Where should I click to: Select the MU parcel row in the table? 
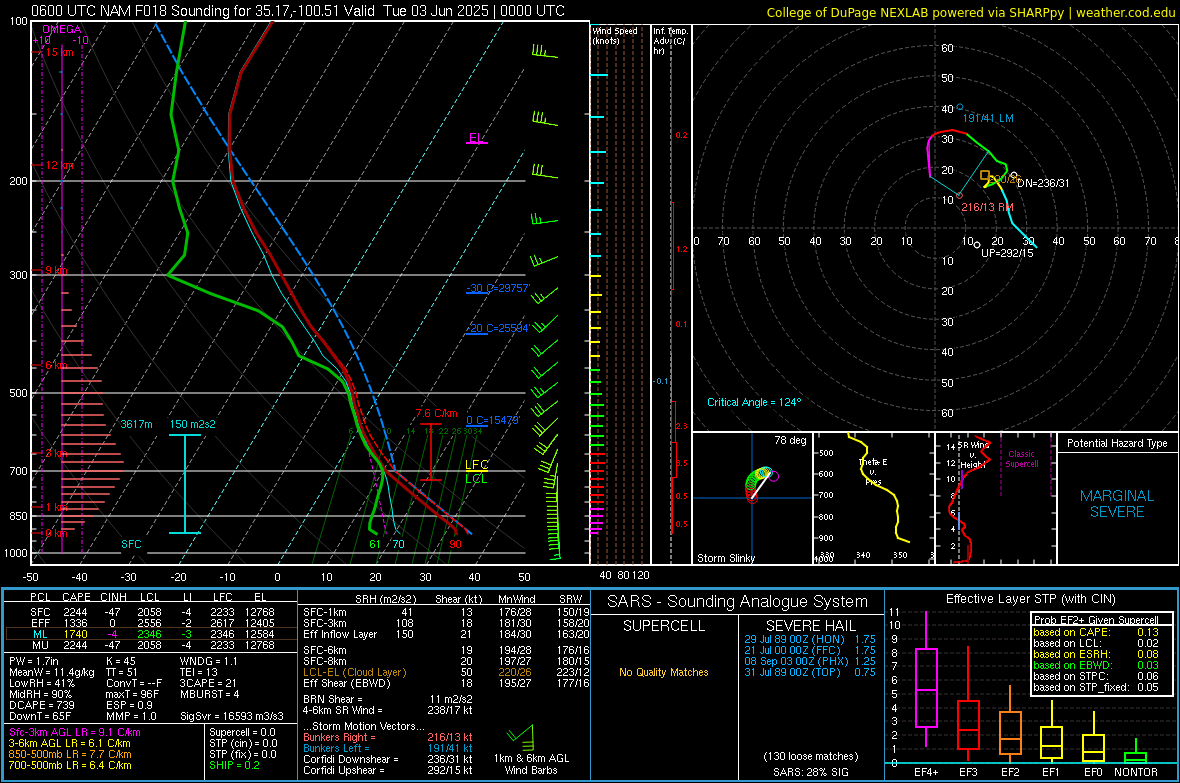pos(151,644)
